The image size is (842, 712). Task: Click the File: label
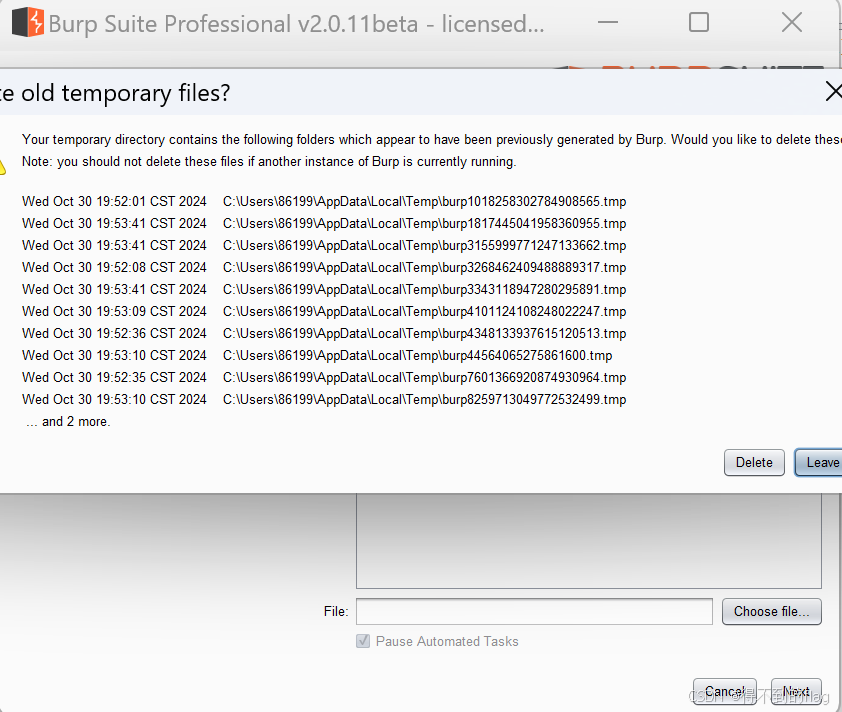pyautogui.click(x=336, y=612)
